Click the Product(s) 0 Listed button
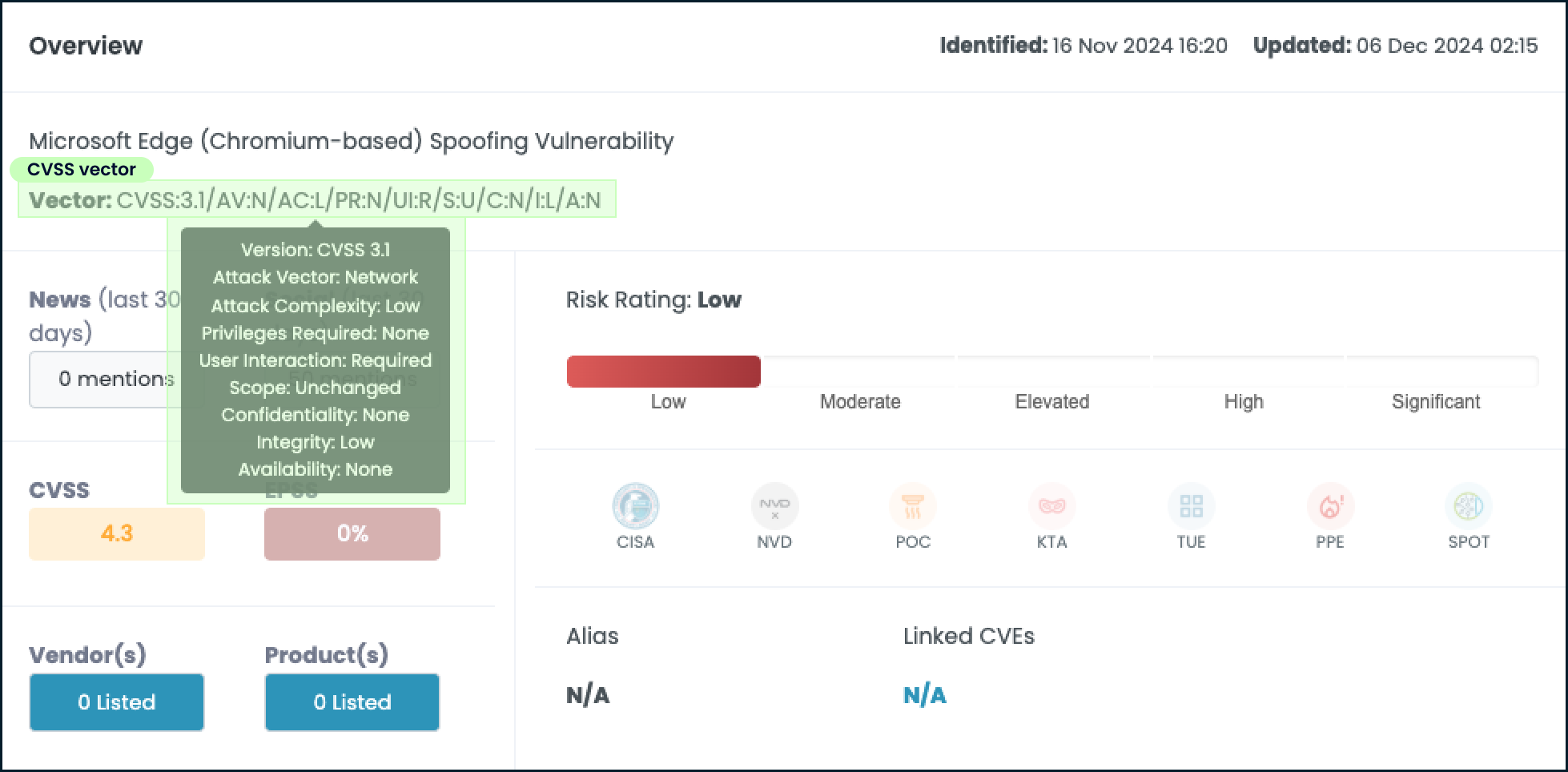Image resolution: width=1568 pixels, height=772 pixels. 352,702
